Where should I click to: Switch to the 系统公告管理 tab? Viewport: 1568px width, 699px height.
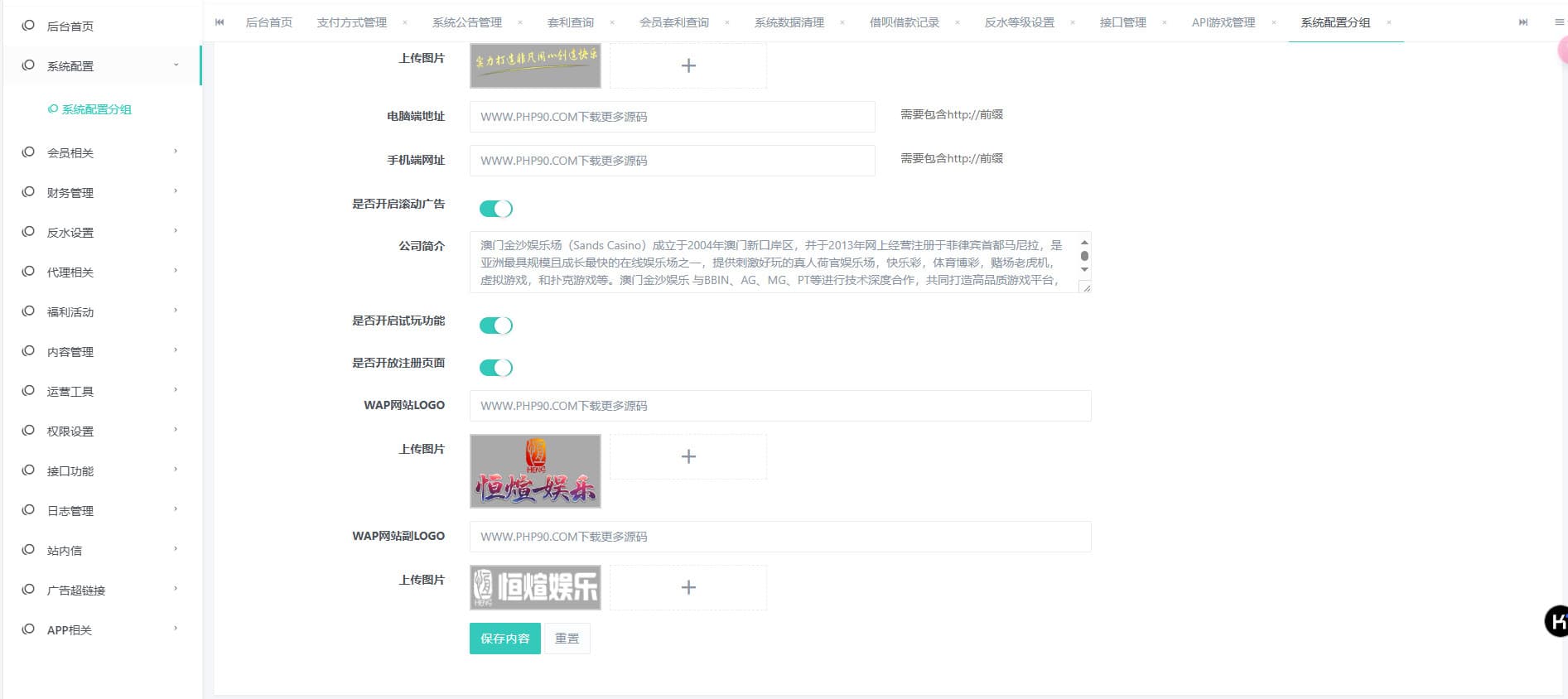pyautogui.click(x=466, y=22)
